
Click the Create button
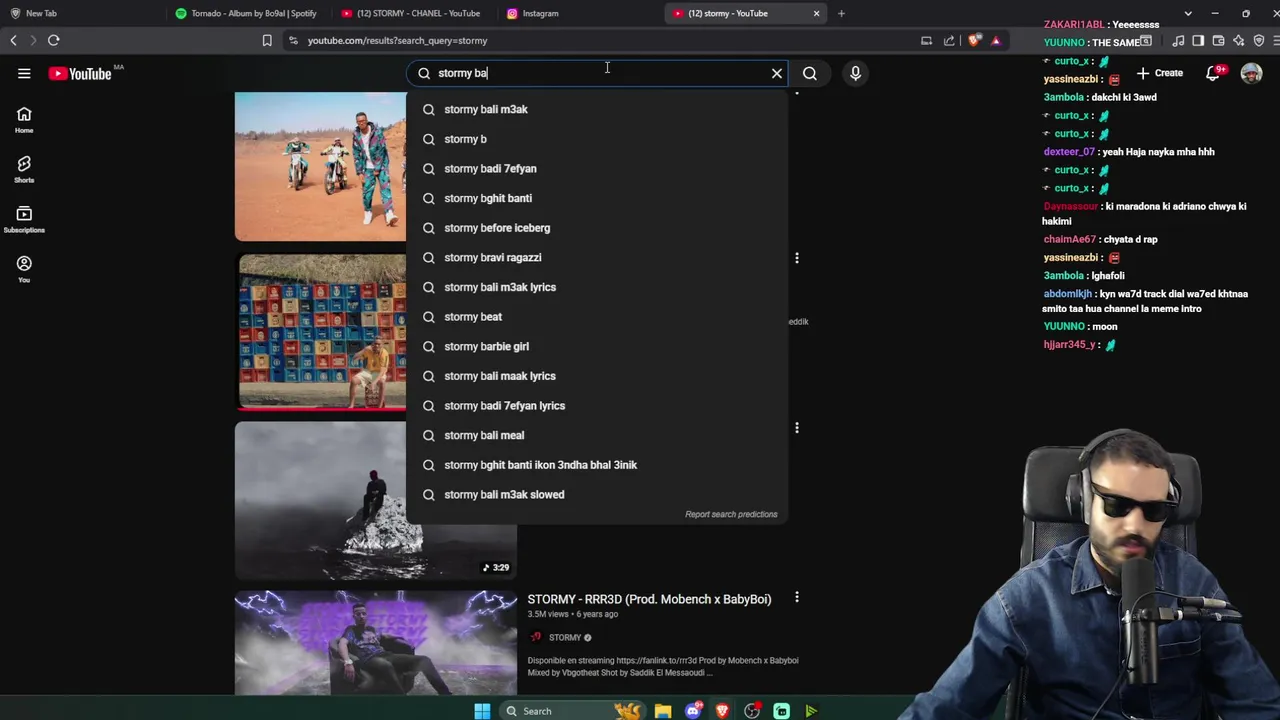[x=1159, y=73]
